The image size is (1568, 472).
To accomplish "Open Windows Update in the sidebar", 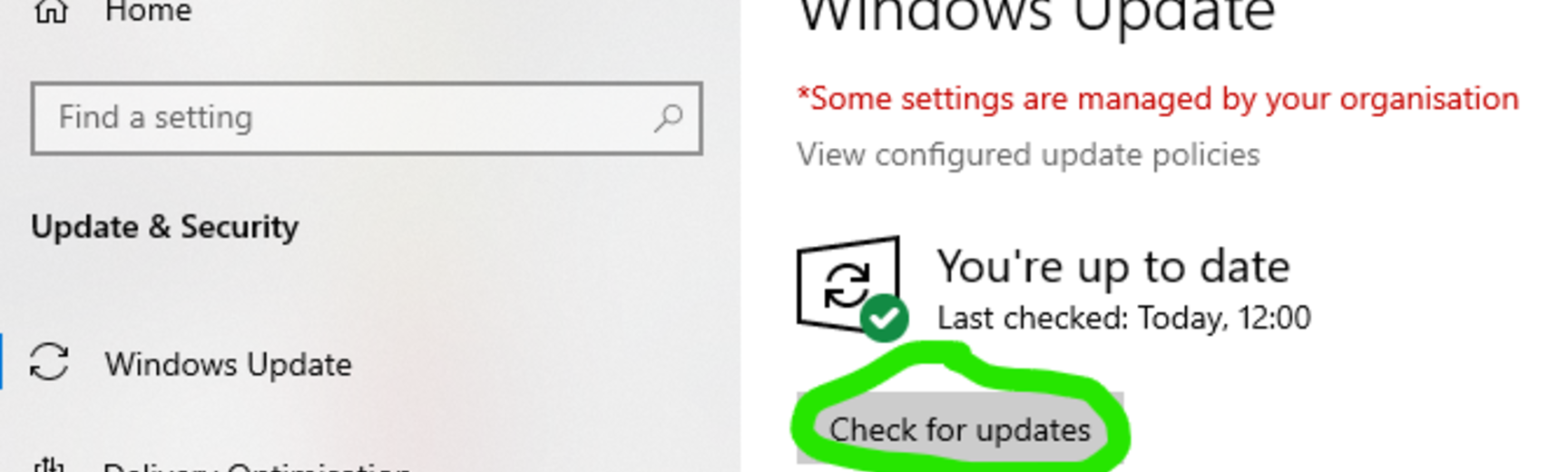I will (228, 365).
